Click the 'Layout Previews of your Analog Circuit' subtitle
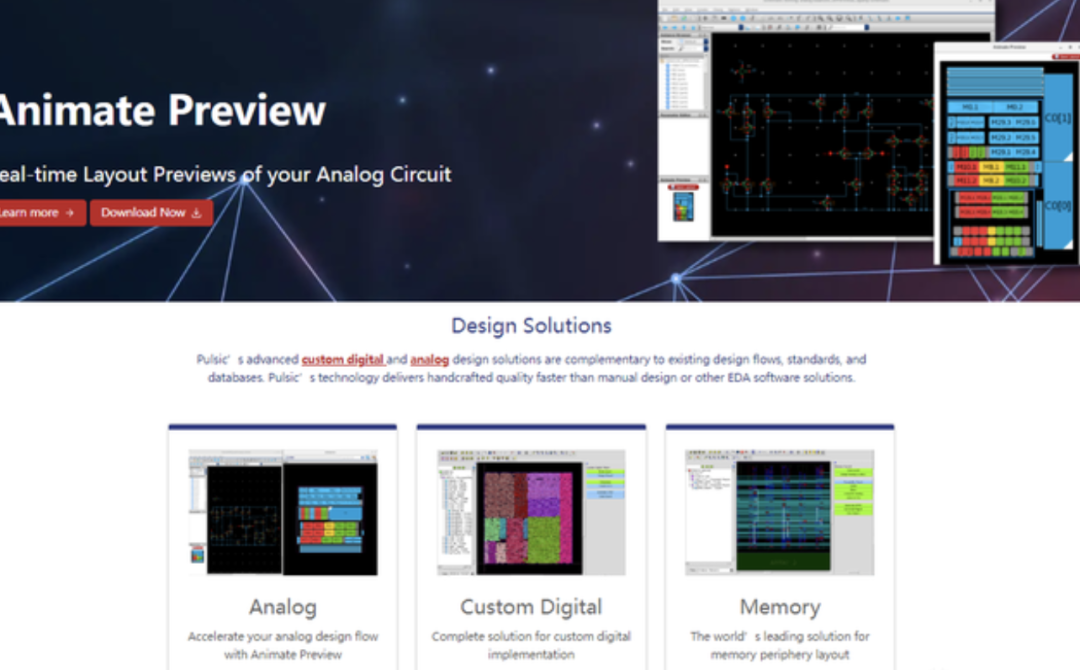This screenshot has width=1080, height=670. tap(267, 175)
